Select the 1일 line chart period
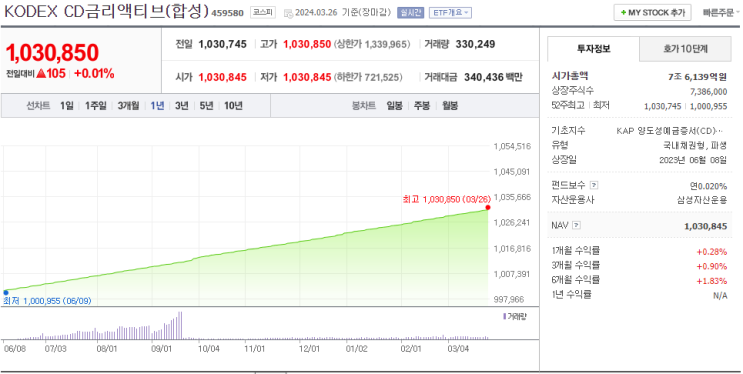The width and height of the screenshot is (743, 374). [66, 106]
